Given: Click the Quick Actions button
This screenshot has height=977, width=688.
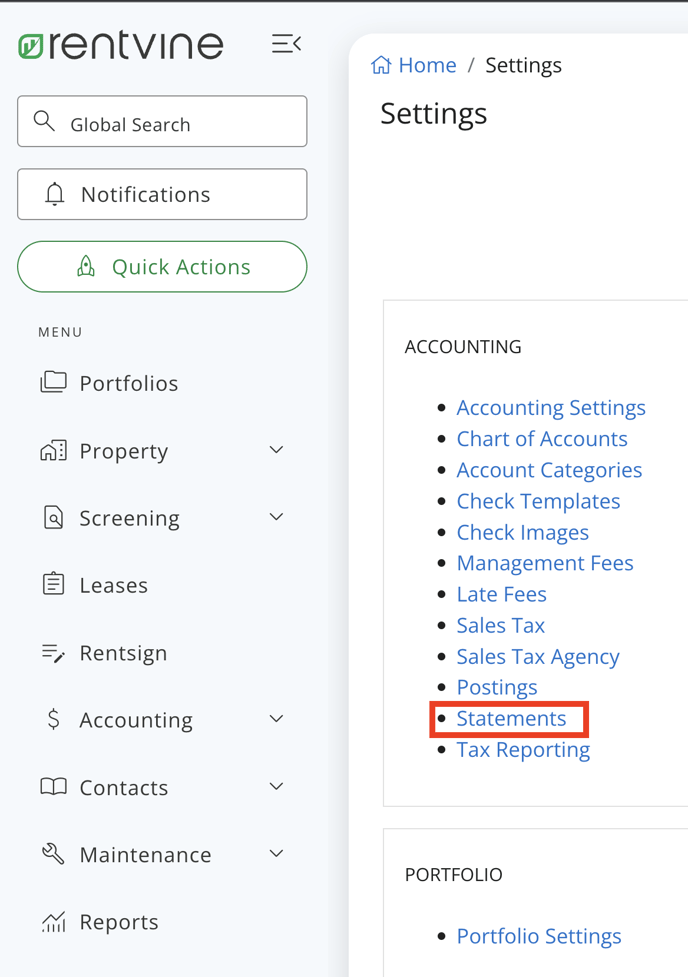Looking at the screenshot, I should [162, 267].
